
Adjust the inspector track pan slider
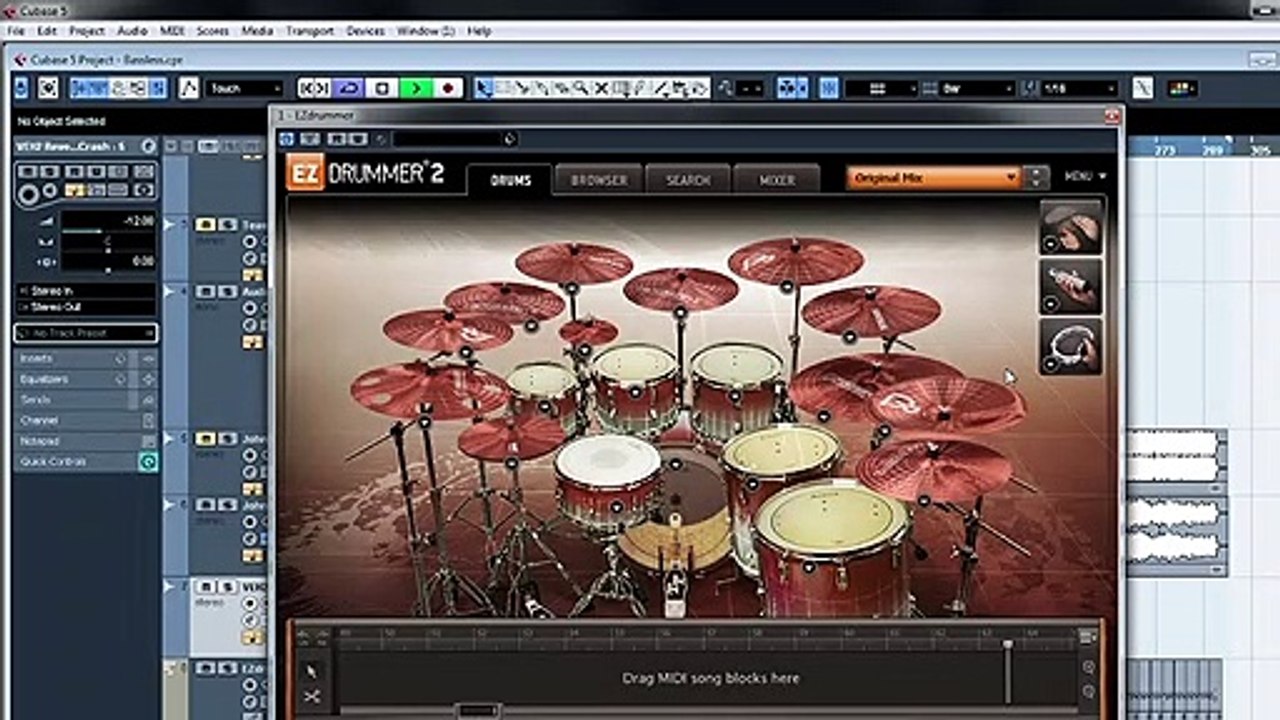[x=108, y=243]
